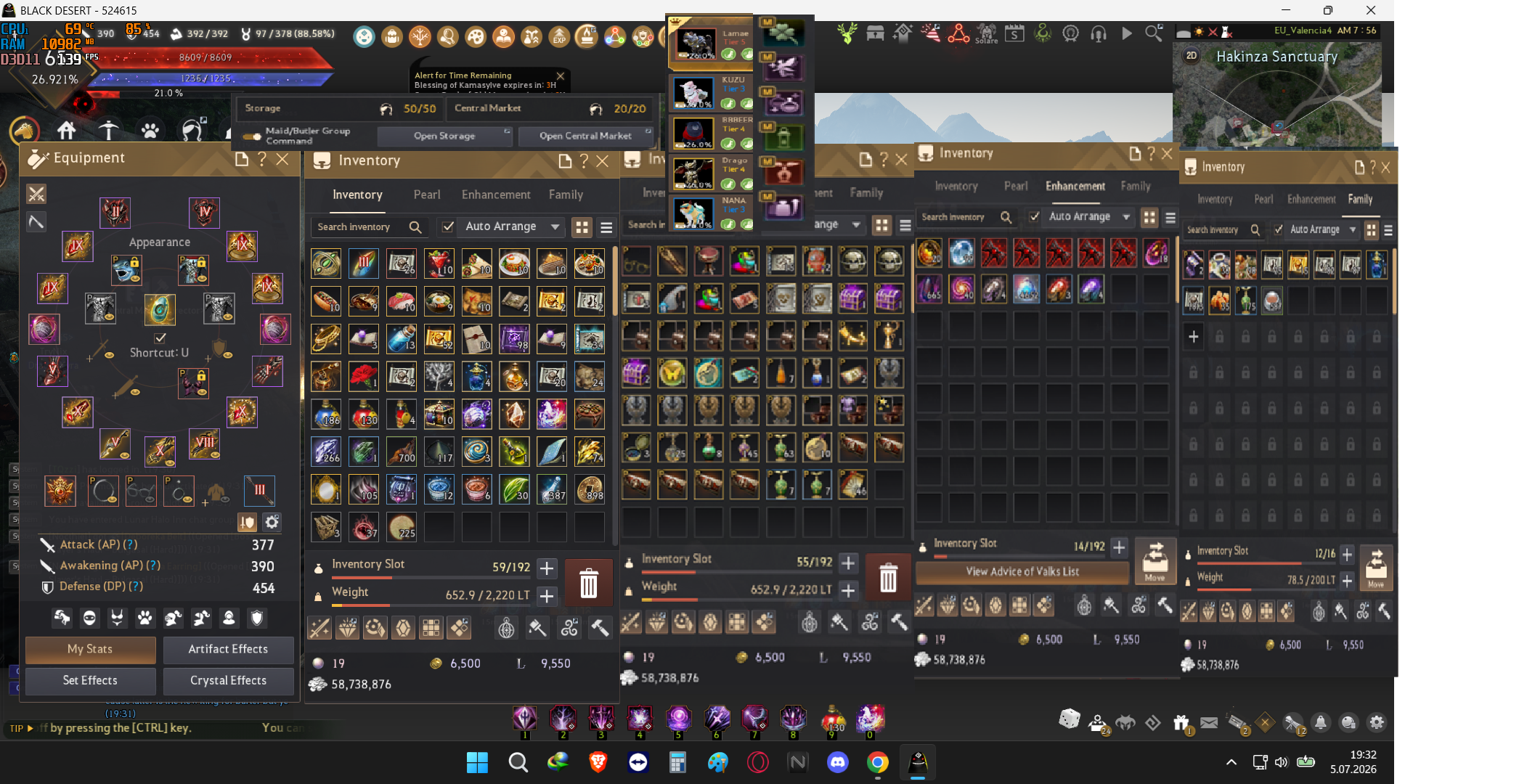Click View Advice of Valks List button
Viewport: 1519px width, 784px height.
1022,571
